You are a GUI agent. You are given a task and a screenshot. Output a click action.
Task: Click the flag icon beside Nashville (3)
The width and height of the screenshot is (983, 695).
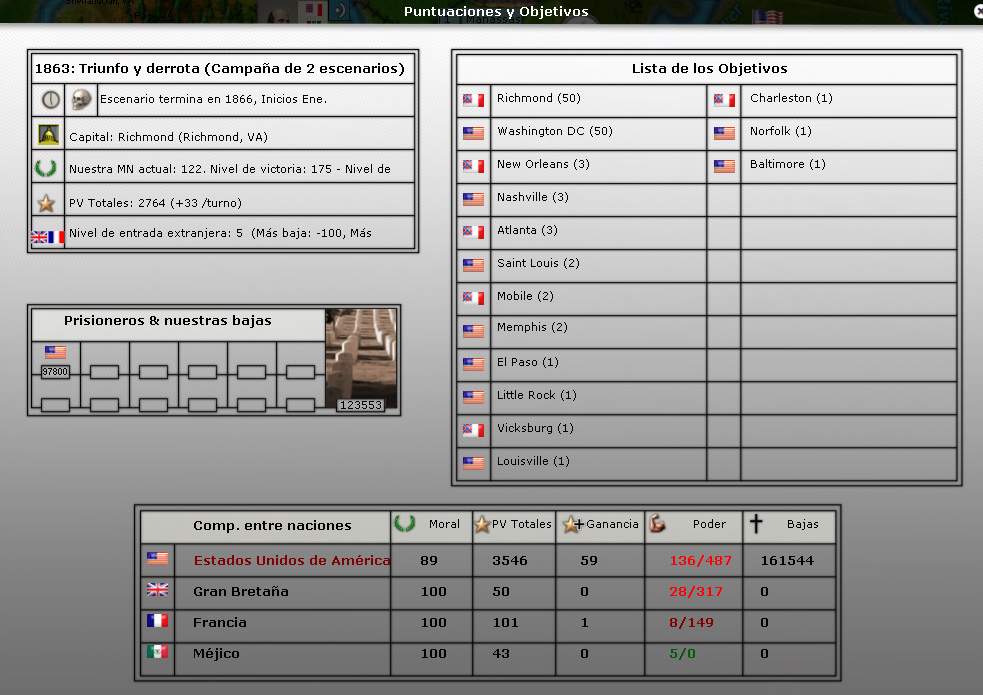473,199
